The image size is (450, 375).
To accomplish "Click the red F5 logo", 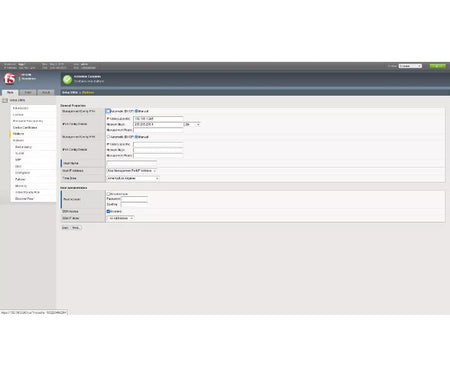I will (9, 79).
